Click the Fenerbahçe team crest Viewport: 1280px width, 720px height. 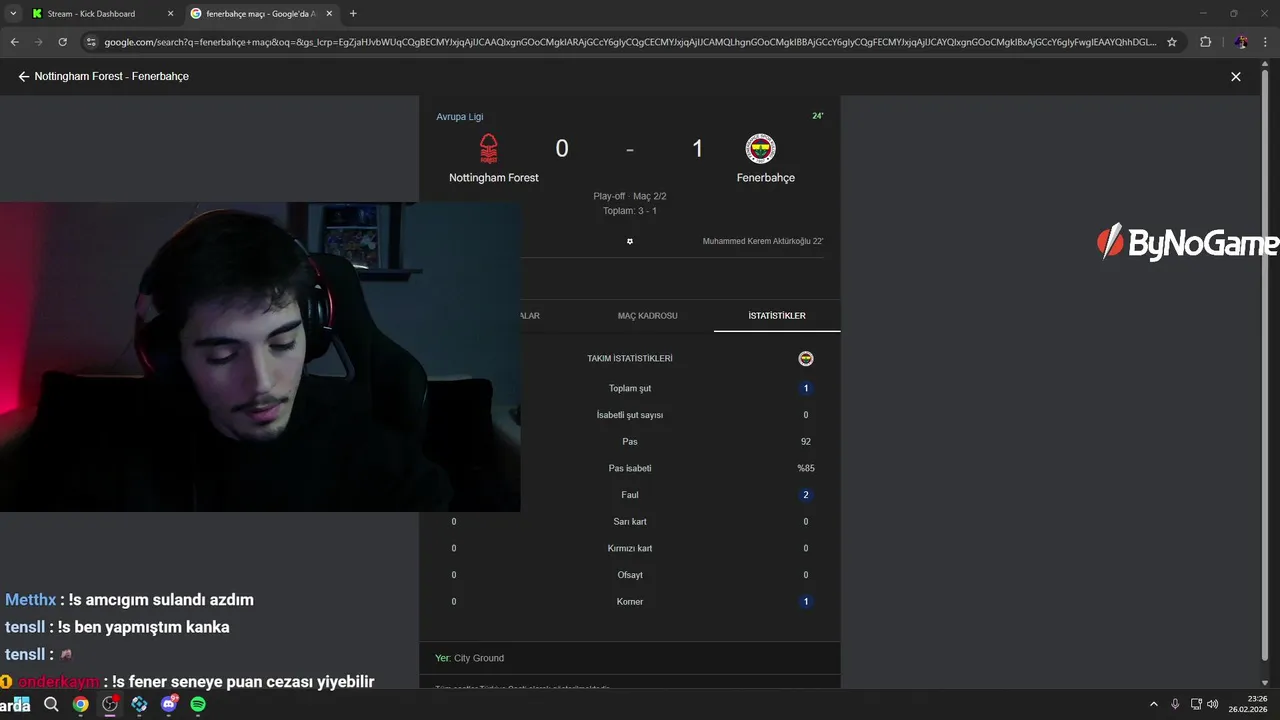(761, 149)
